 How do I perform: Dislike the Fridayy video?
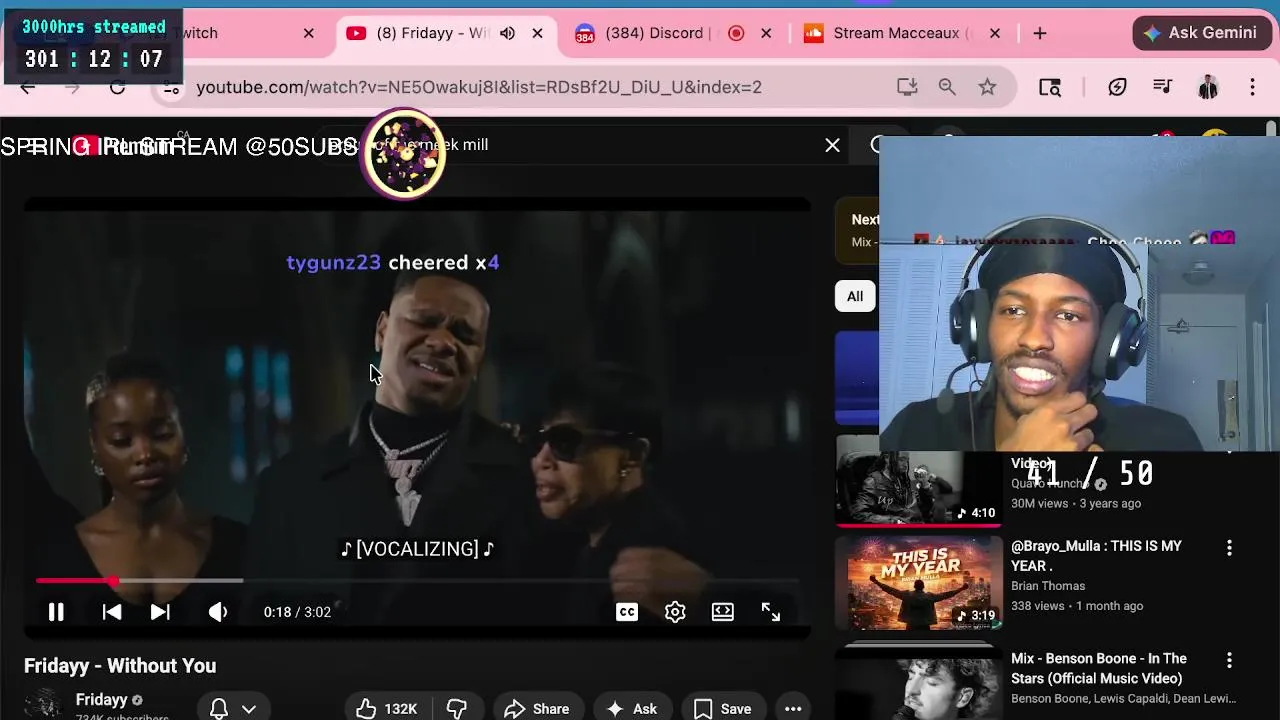pyautogui.click(x=457, y=709)
